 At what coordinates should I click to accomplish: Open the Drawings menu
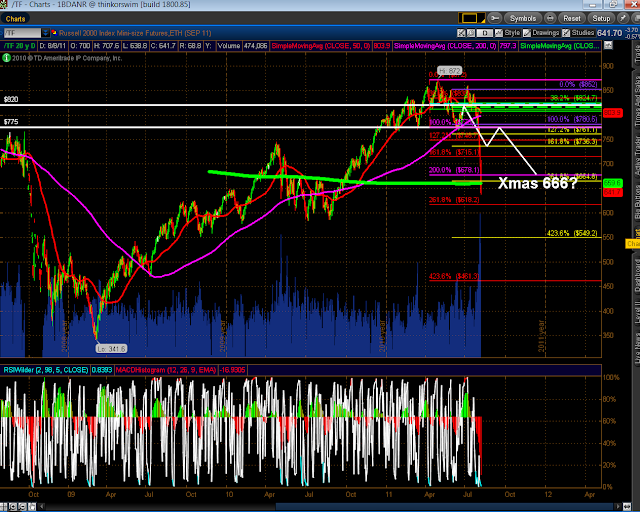pos(541,33)
